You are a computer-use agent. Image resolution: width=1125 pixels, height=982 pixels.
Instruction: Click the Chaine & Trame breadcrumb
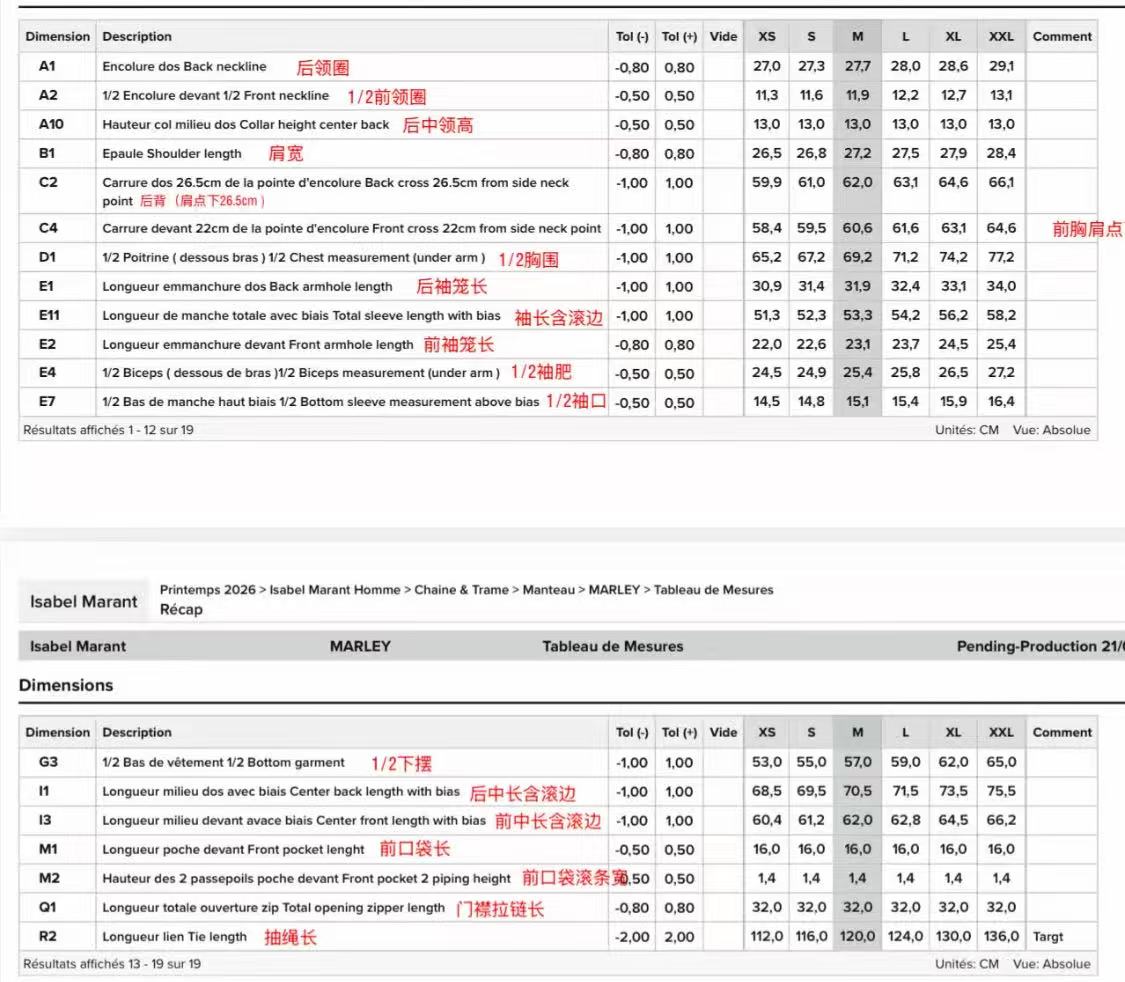(461, 590)
